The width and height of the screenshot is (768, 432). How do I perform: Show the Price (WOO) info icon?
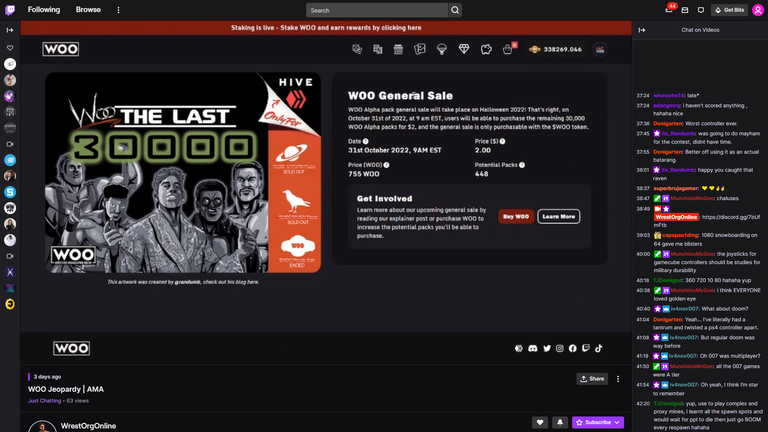386,165
